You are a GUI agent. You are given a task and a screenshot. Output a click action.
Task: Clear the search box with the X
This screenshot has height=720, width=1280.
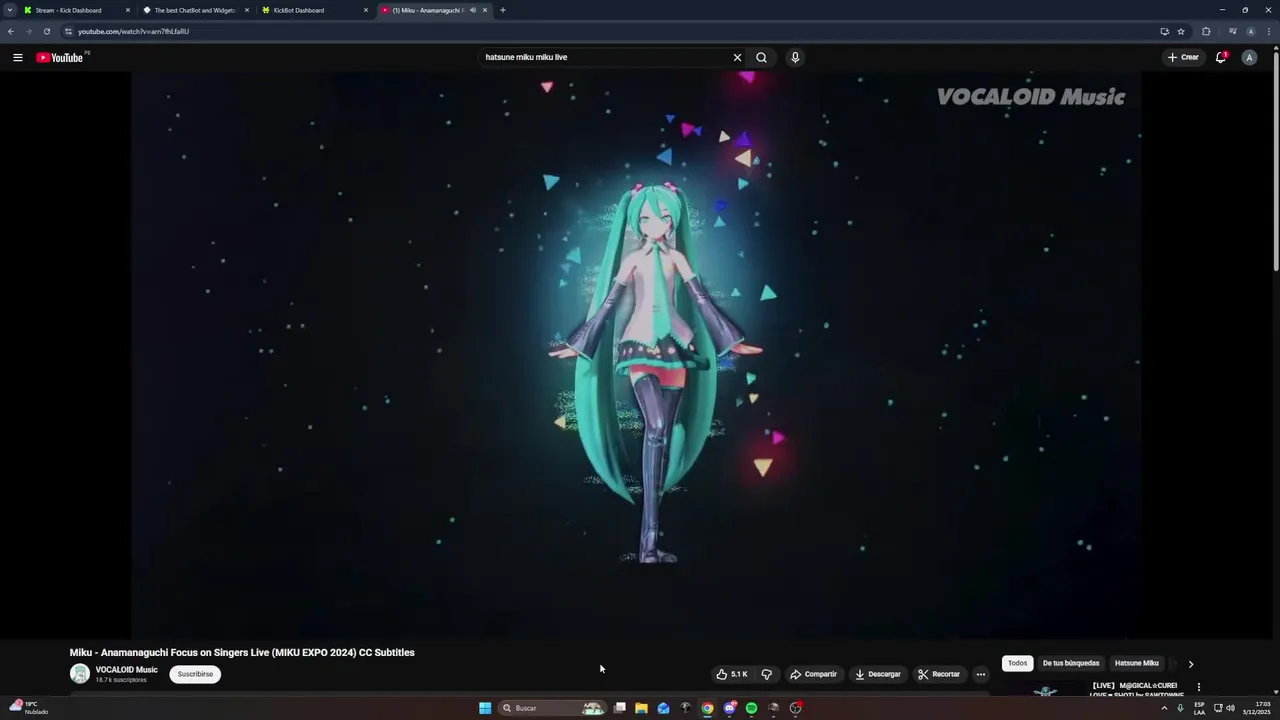[x=737, y=57]
